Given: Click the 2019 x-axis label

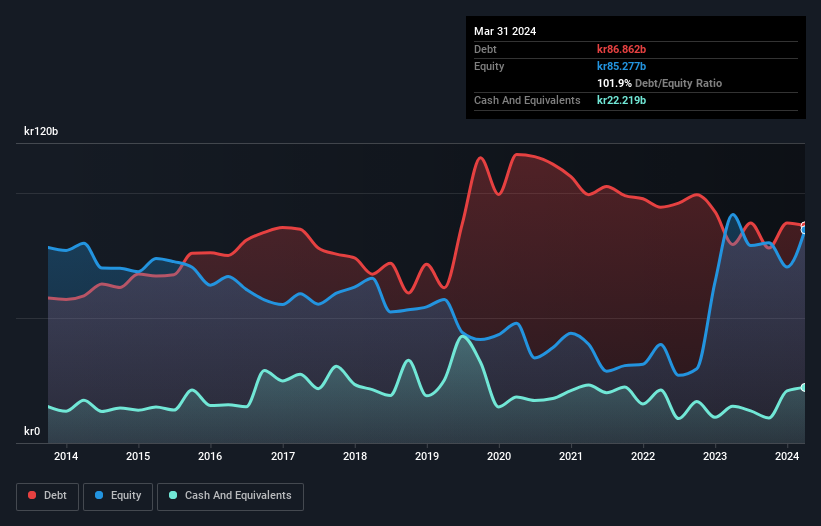Looking at the screenshot, I should click(x=427, y=456).
